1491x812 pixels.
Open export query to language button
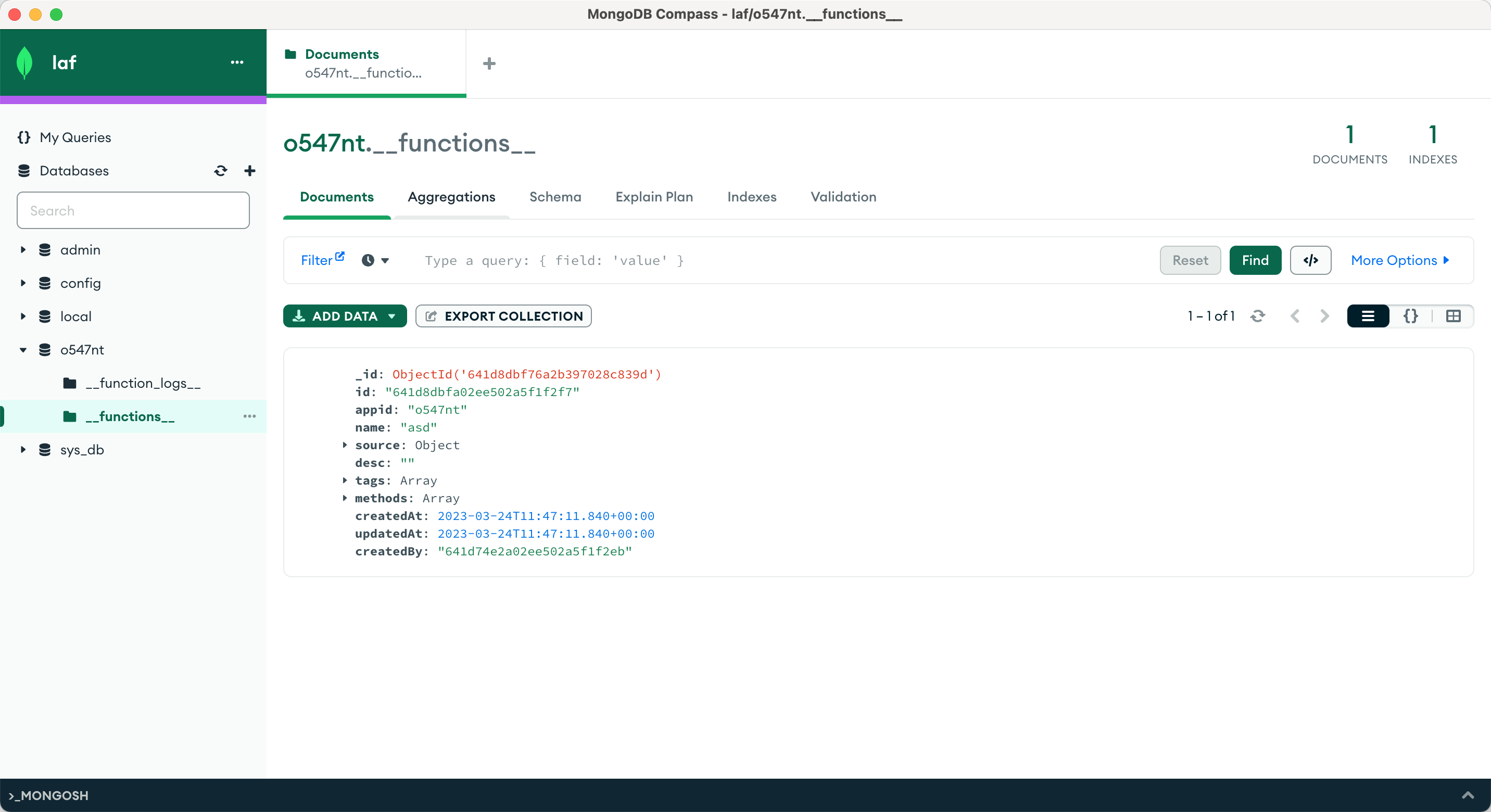click(x=1310, y=260)
